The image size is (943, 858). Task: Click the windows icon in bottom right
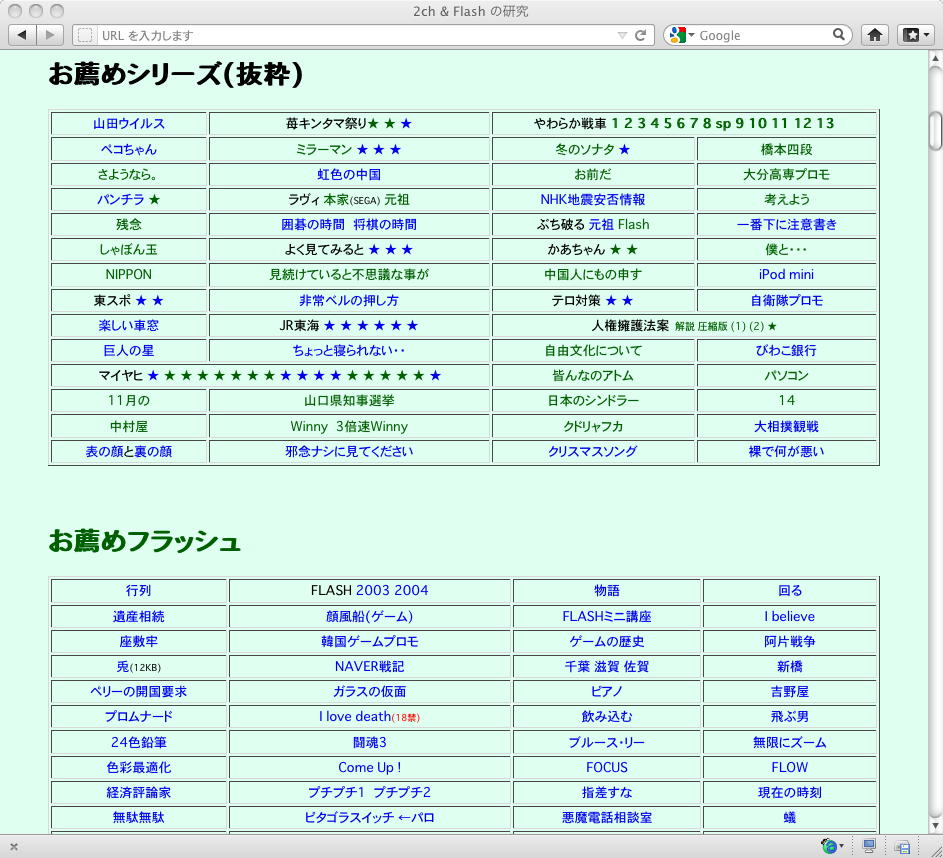pyautogui.click(x=902, y=847)
